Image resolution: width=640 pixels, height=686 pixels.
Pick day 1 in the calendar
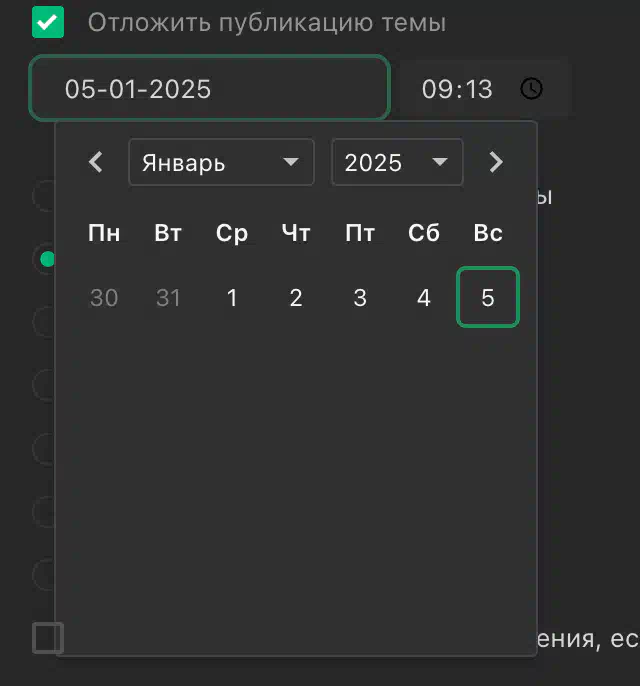tap(232, 298)
